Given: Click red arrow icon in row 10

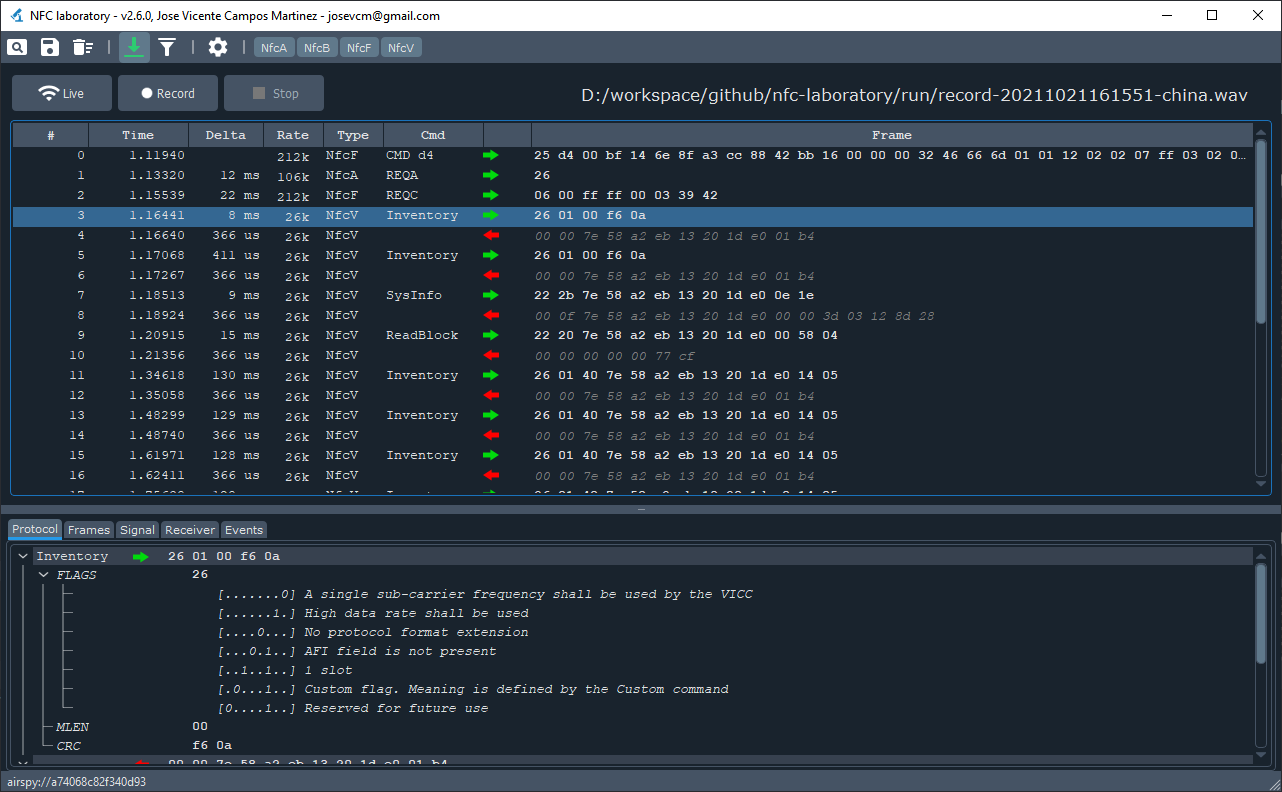Looking at the screenshot, I should [x=490, y=355].
